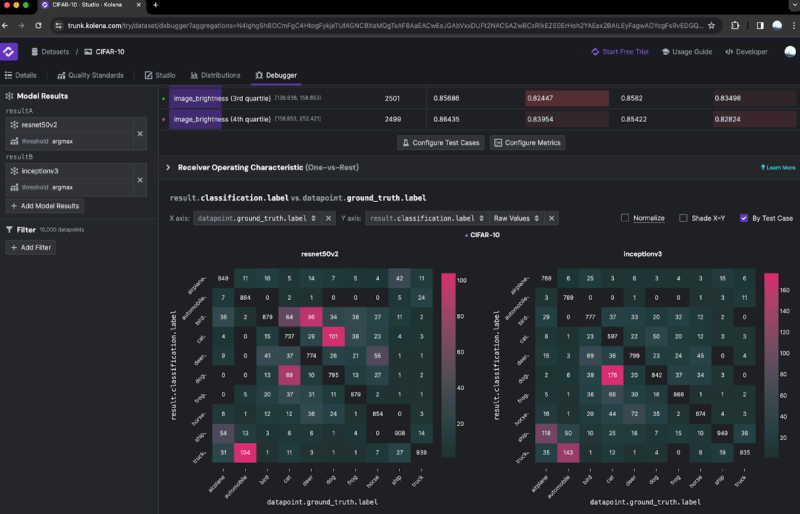This screenshot has height=514, width=800.
Task: Remove the resnet50v2 model result
Action: 140,133
